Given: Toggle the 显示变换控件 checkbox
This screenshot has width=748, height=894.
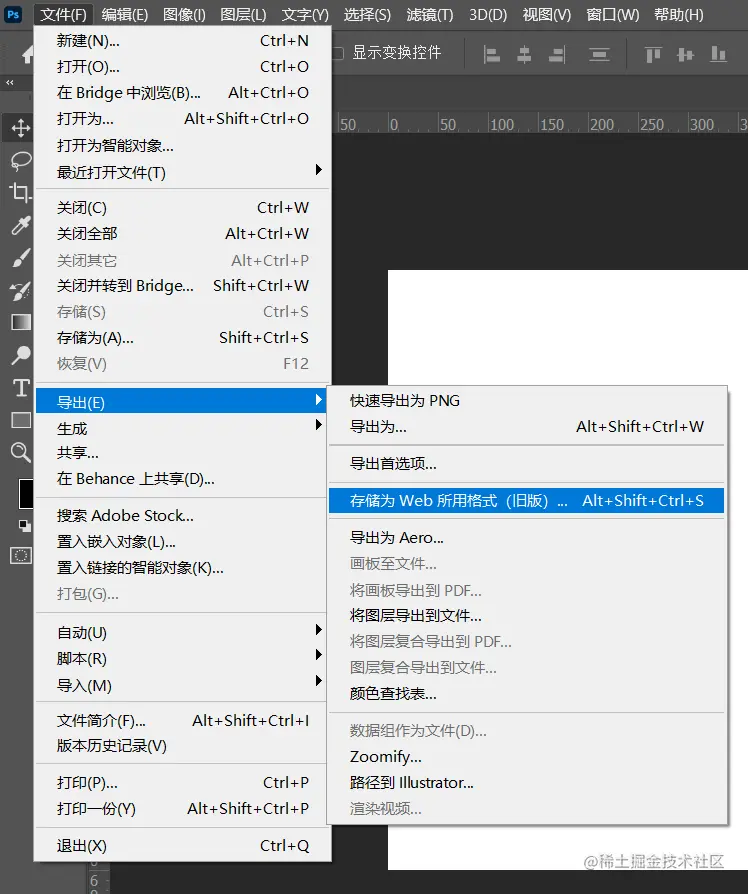Looking at the screenshot, I should click(x=338, y=53).
